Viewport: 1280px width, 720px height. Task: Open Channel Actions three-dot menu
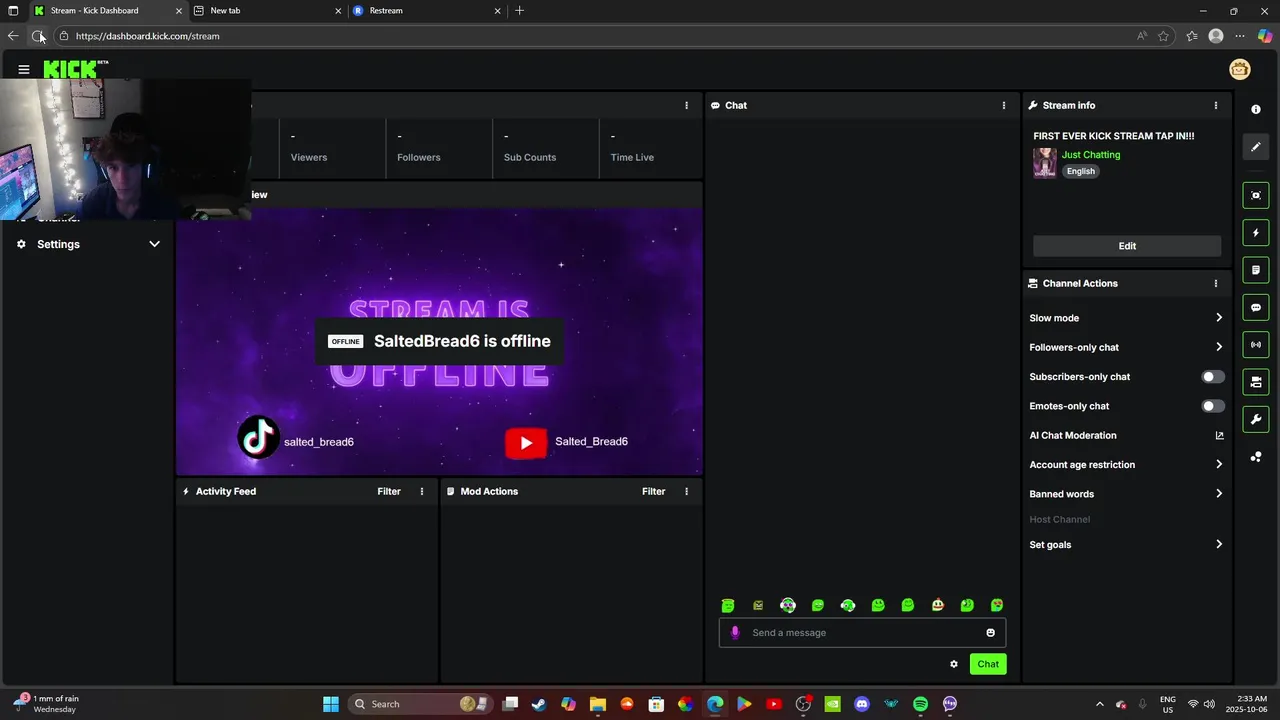(1216, 283)
